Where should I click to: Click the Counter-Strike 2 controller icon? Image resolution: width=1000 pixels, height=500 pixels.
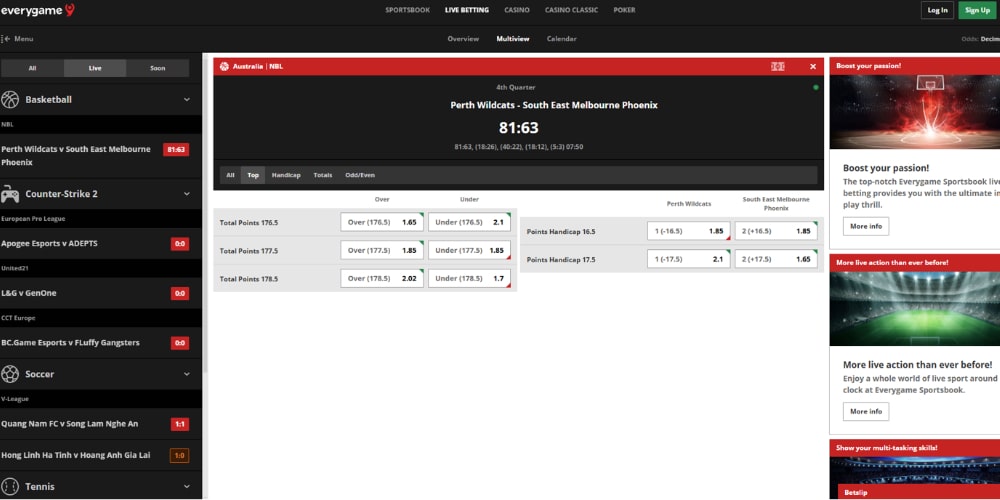(x=10, y=194)
